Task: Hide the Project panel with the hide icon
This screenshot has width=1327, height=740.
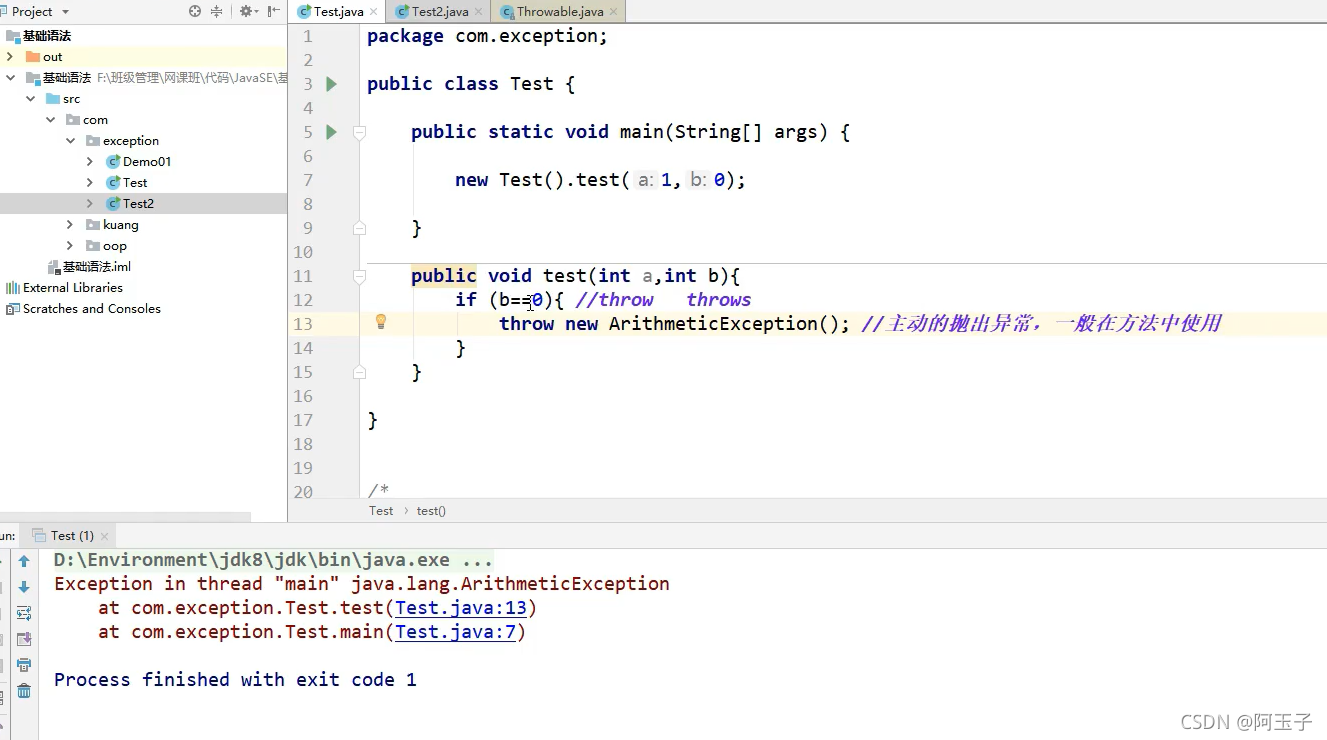Action: 273,12
